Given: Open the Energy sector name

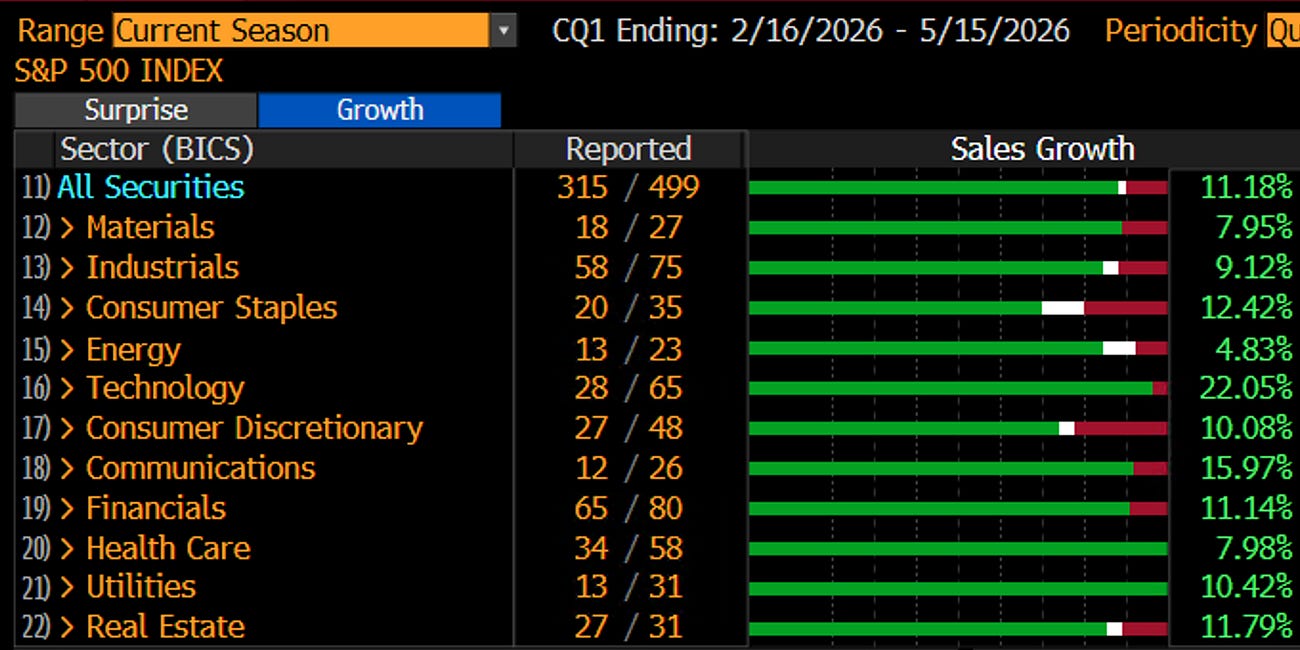Looking at the screenshot, I should [133, 349].
